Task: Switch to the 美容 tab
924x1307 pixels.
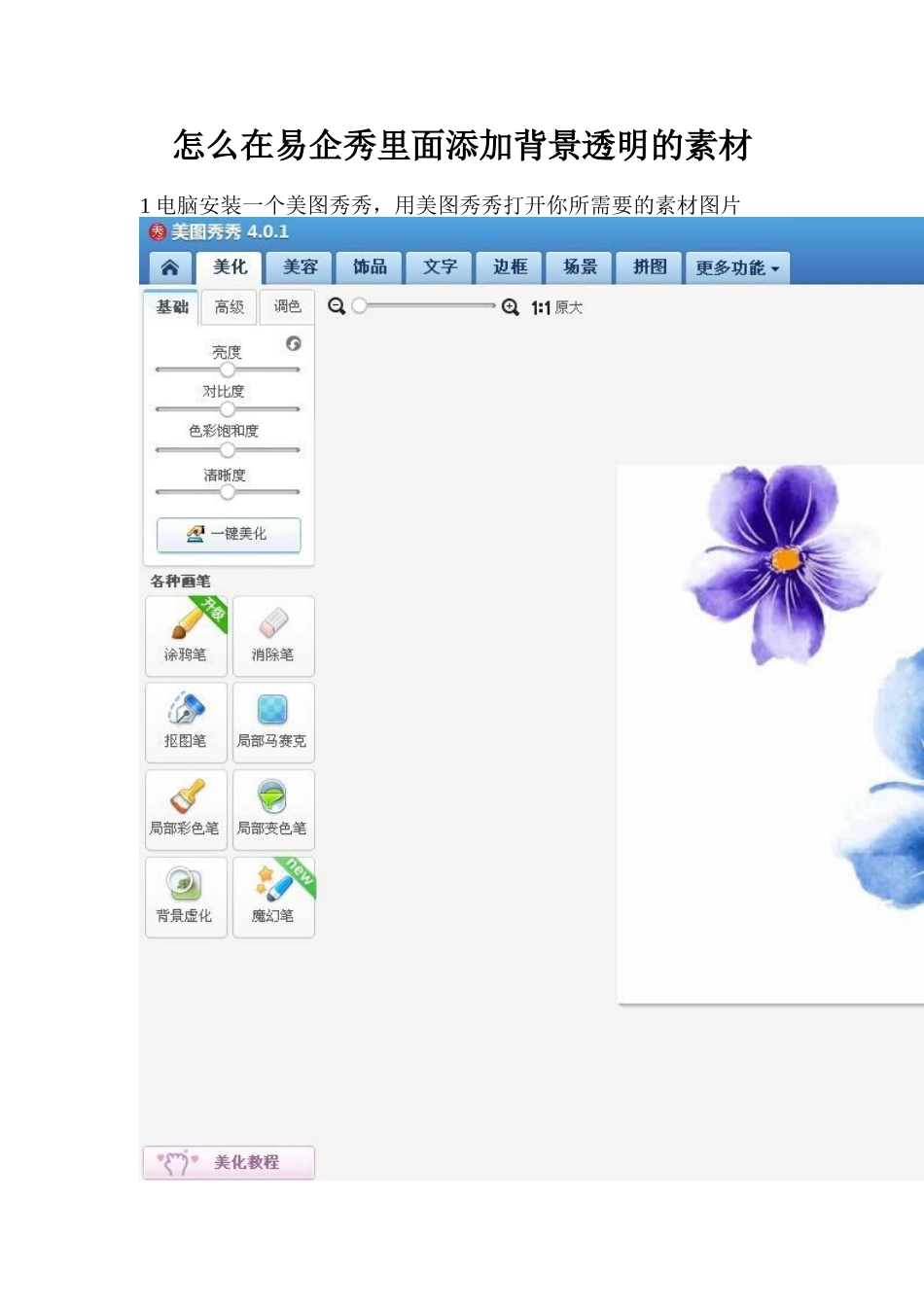Action: (x=301, y=267)
